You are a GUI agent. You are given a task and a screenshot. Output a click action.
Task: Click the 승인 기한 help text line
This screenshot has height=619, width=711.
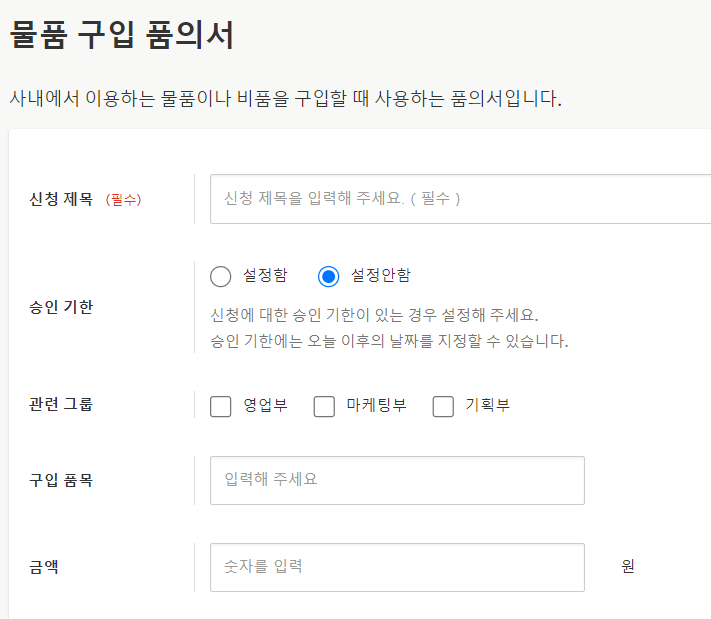click(x=375, y=315)
